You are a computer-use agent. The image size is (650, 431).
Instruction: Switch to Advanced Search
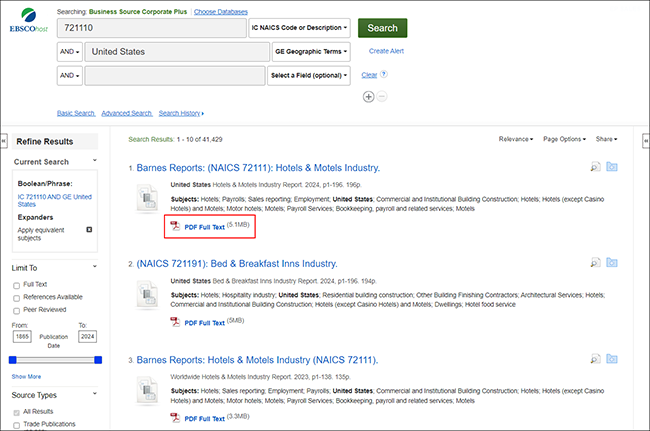[127, 113]
